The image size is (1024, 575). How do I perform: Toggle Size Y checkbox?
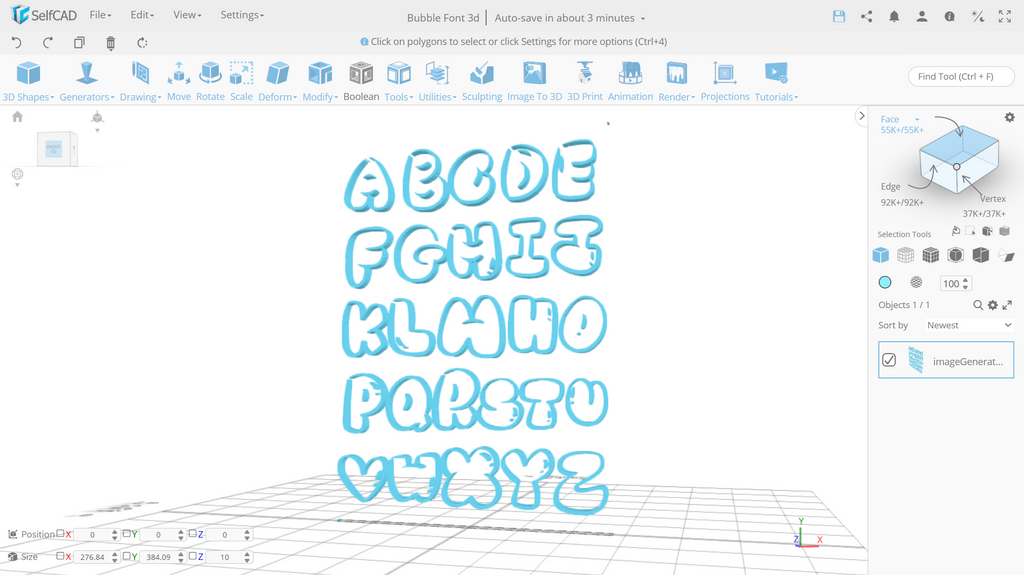tap(127, 556)
